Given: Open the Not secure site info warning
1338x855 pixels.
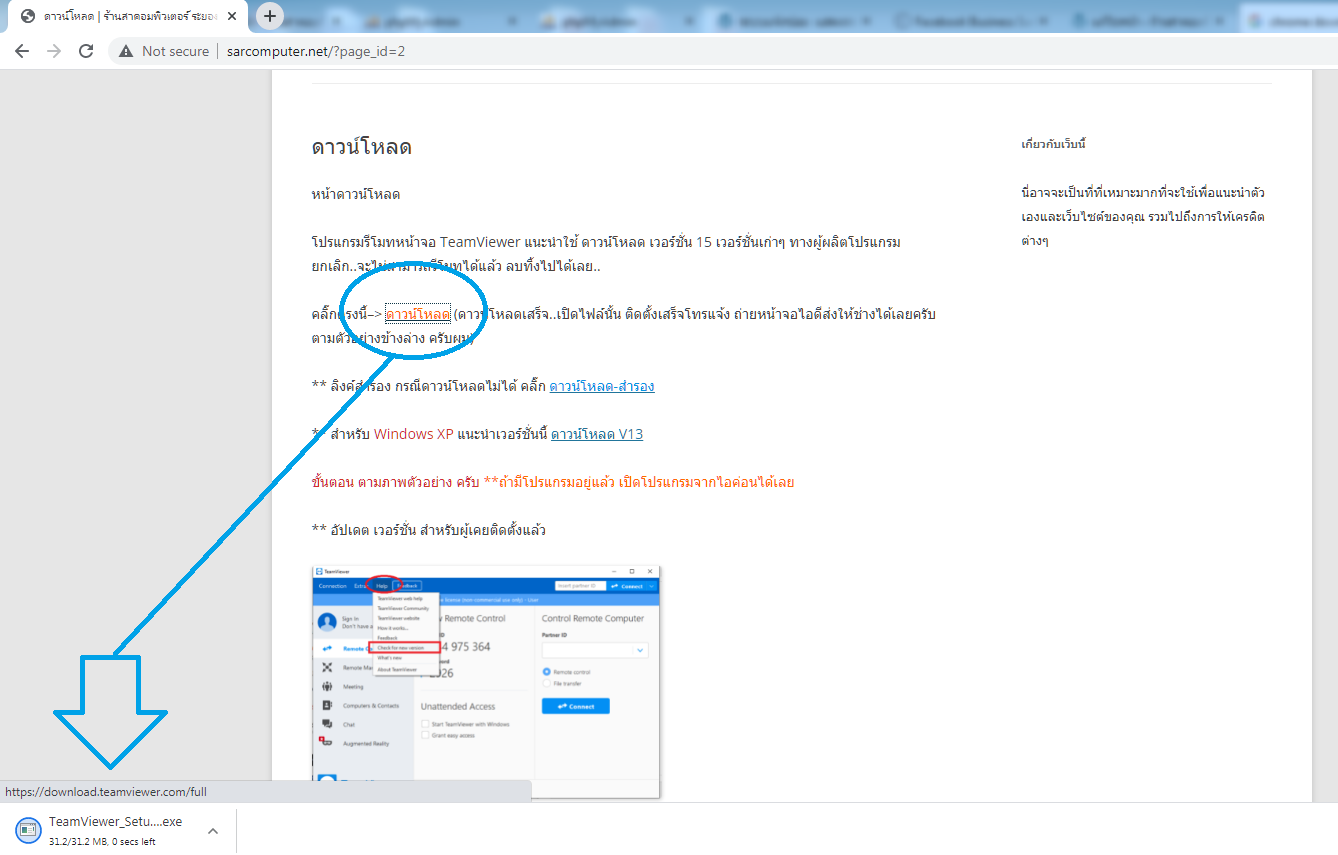Looking at the screenshot, I should pyautogui.click(x=164, y=51).
